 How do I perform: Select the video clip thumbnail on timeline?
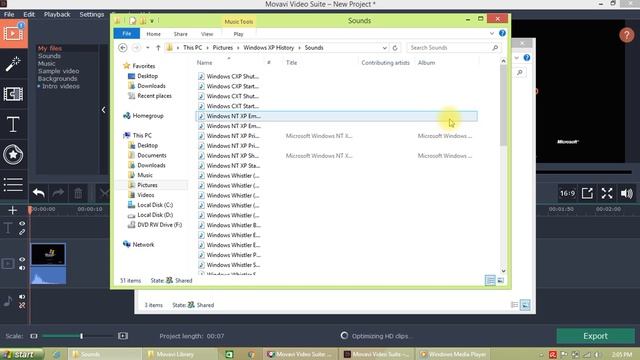48,255
